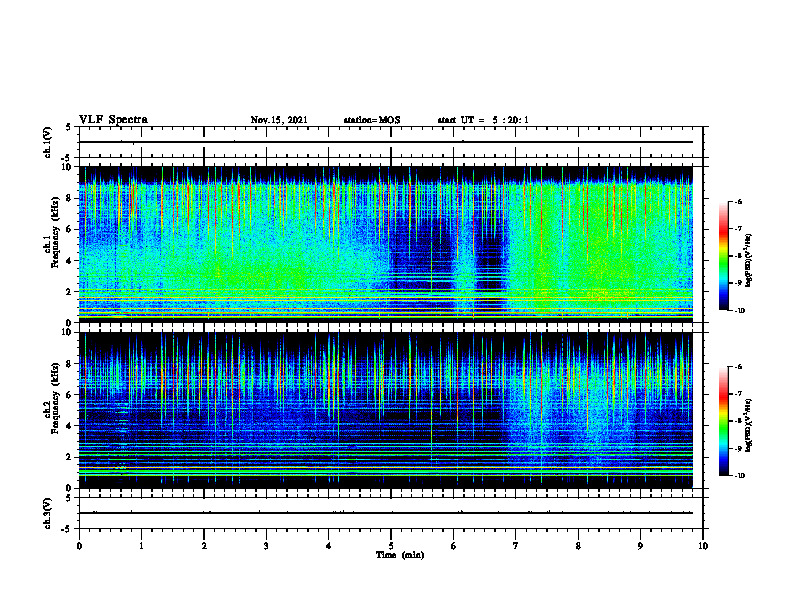The height and width of the screenshot is (612, 792).
Task: Click the "ch.1(V)" axis label
Action: coord(48,142)
